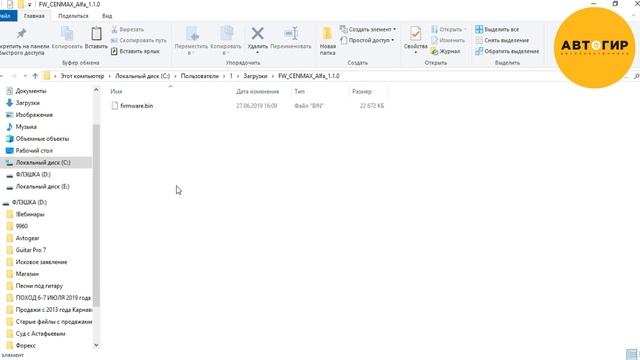This screenshot has width=640, height=360.
Task: Click Вставить ярлык
Action: click(x=135, y=51)
